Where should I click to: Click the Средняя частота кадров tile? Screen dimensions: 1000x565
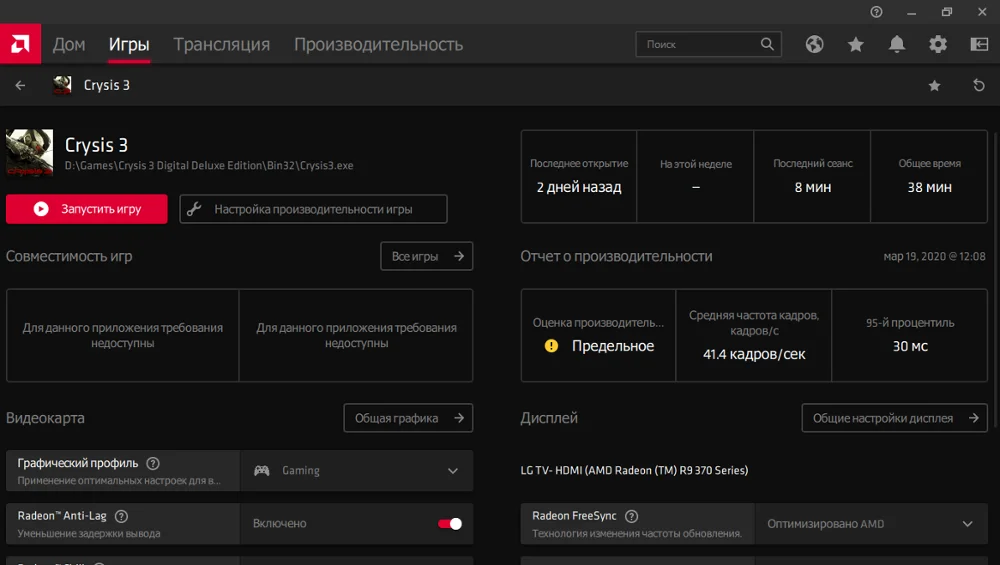754,335
